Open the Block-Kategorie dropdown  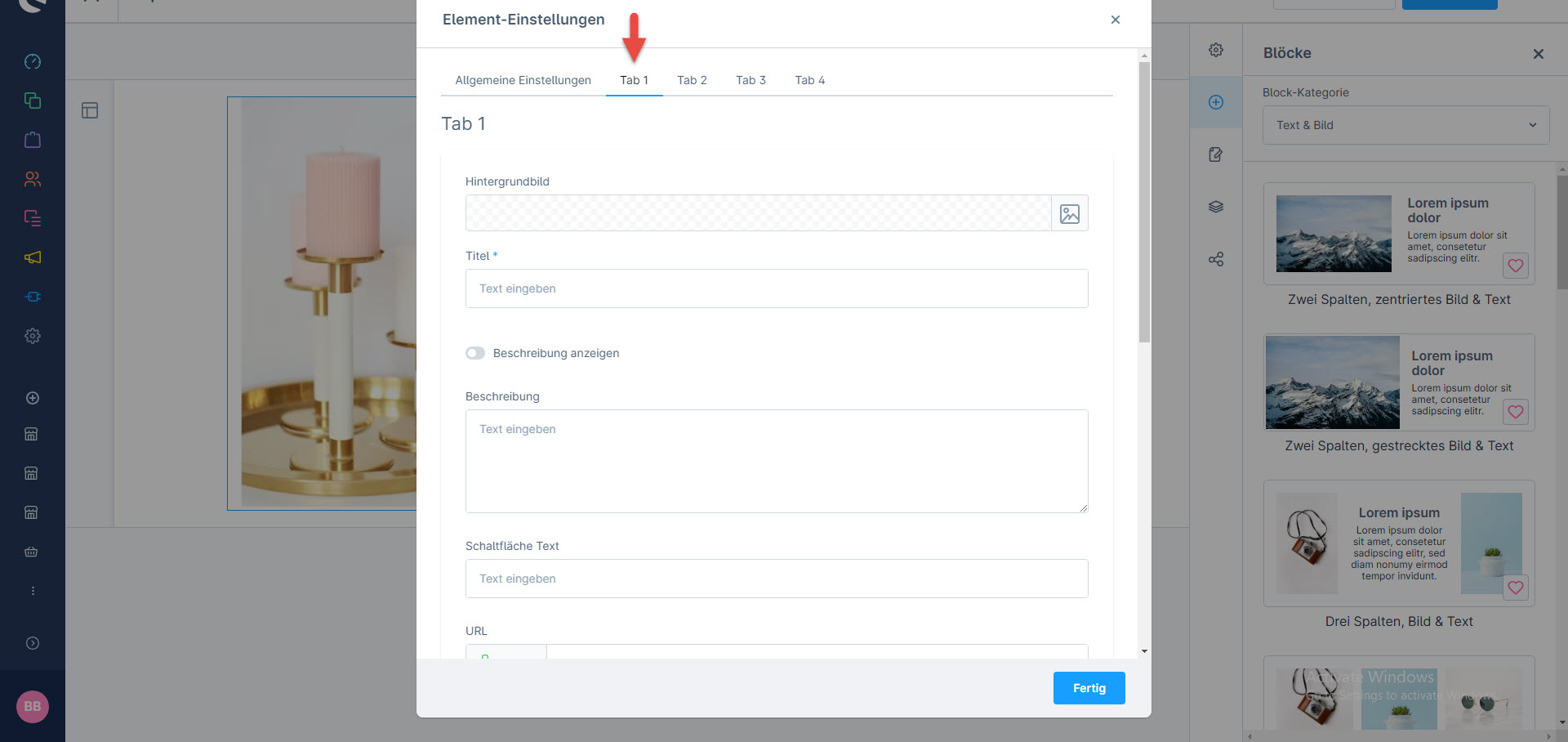(1405, 125)
